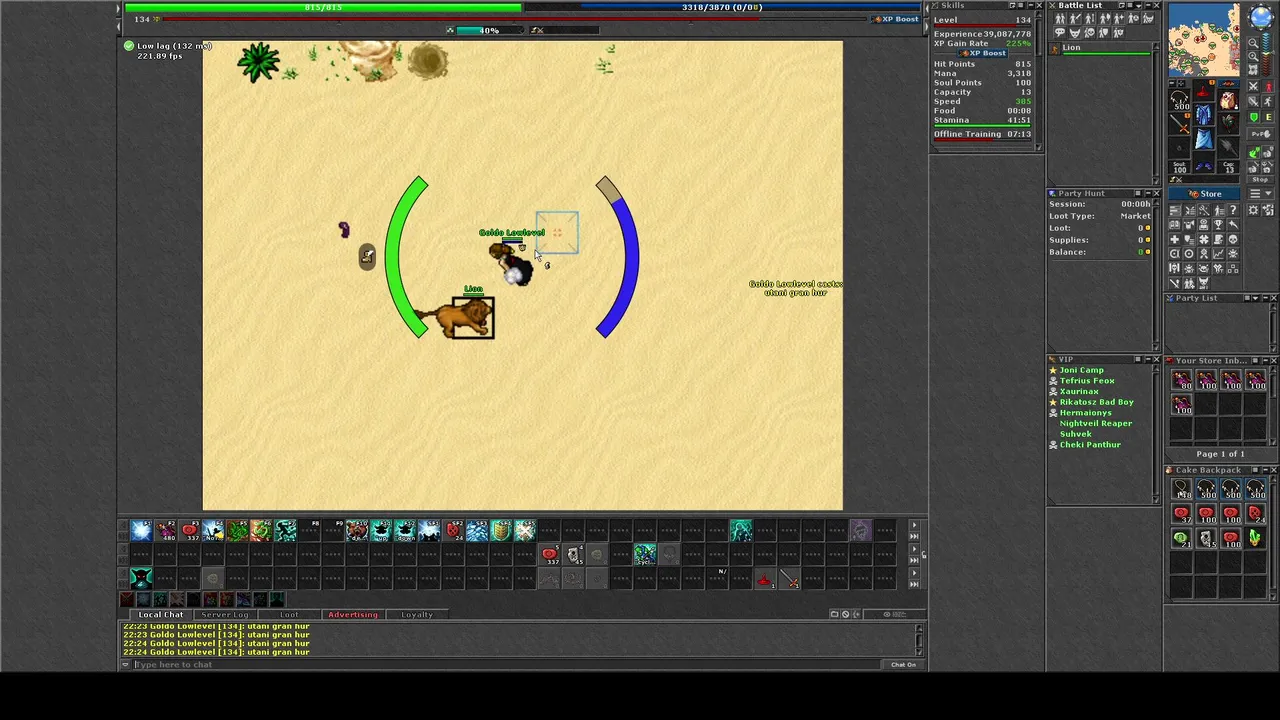Select VIP entry Suhvek
Image resolution: width=1280 pixels, height=720 pixels.
1075,434
